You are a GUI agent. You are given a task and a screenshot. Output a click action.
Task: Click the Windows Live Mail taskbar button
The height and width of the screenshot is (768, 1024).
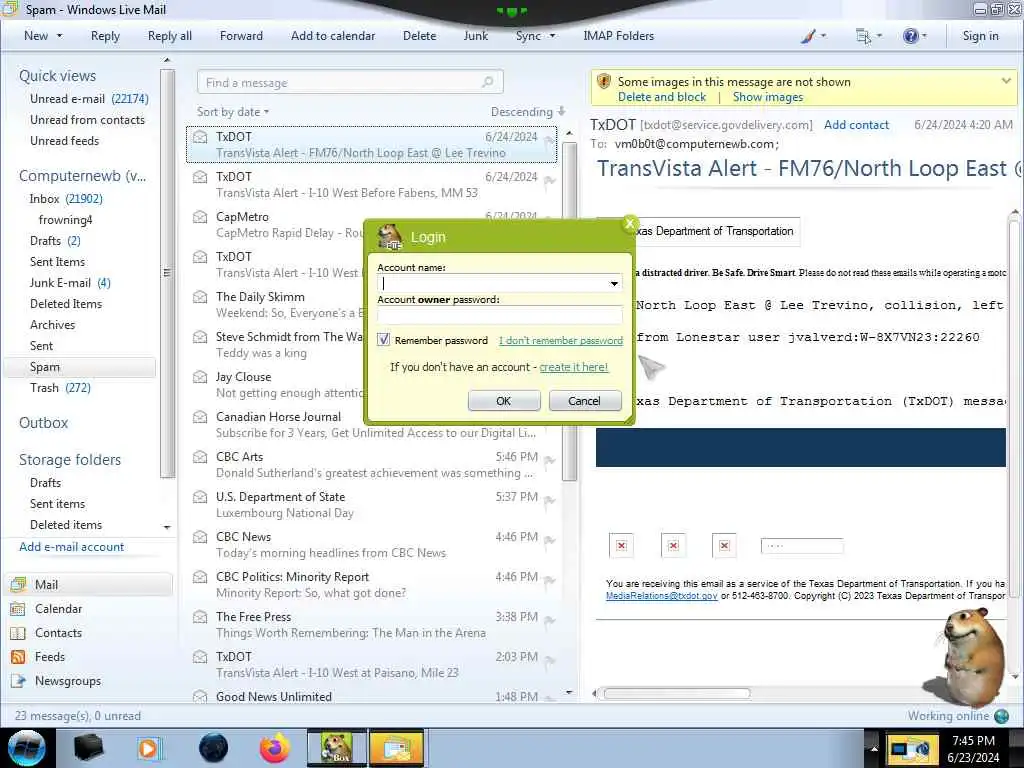pyautogui.click(x=397, y=748)
